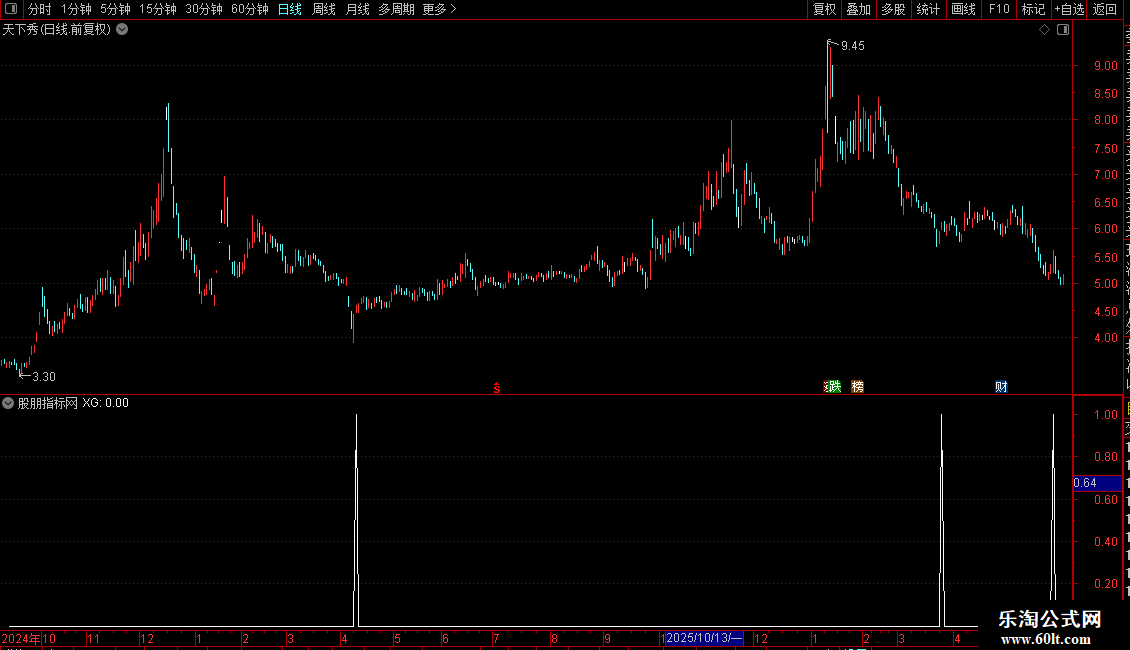Click the 叠加 overlay button
Screen dimensions: 1130x650
tap(858, 9)
